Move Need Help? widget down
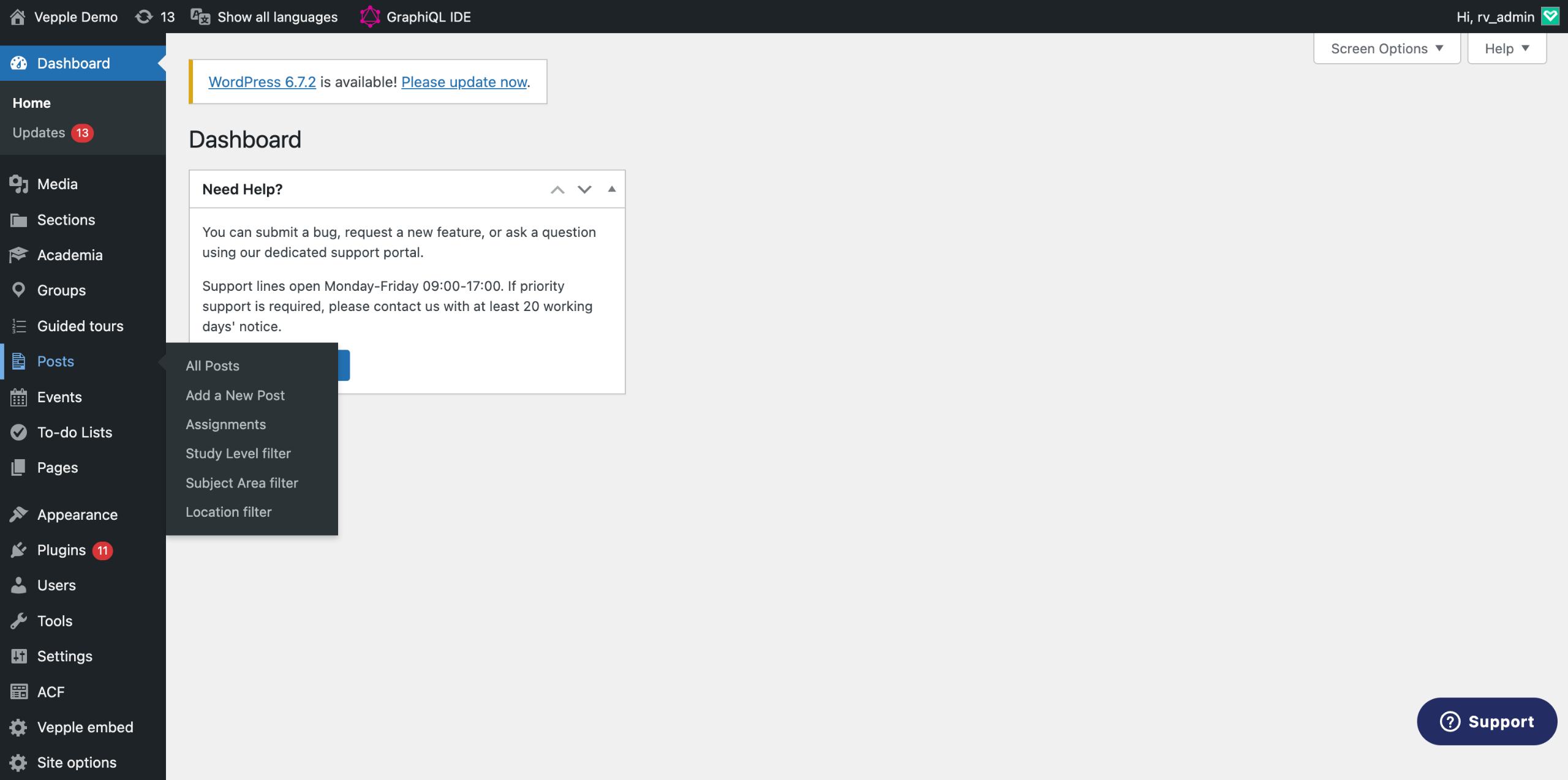The width and height of the screenshot is (1568, 780). [x=584, y=189]
